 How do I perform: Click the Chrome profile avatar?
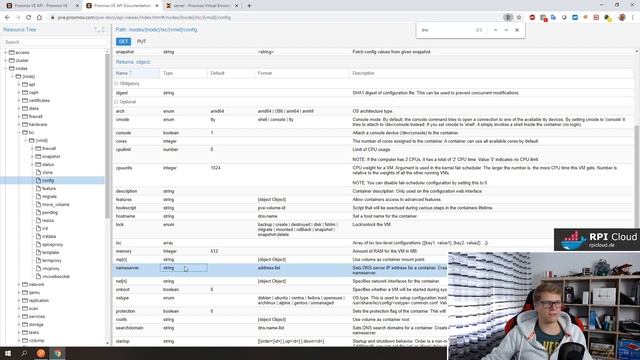tap(622, 18)
